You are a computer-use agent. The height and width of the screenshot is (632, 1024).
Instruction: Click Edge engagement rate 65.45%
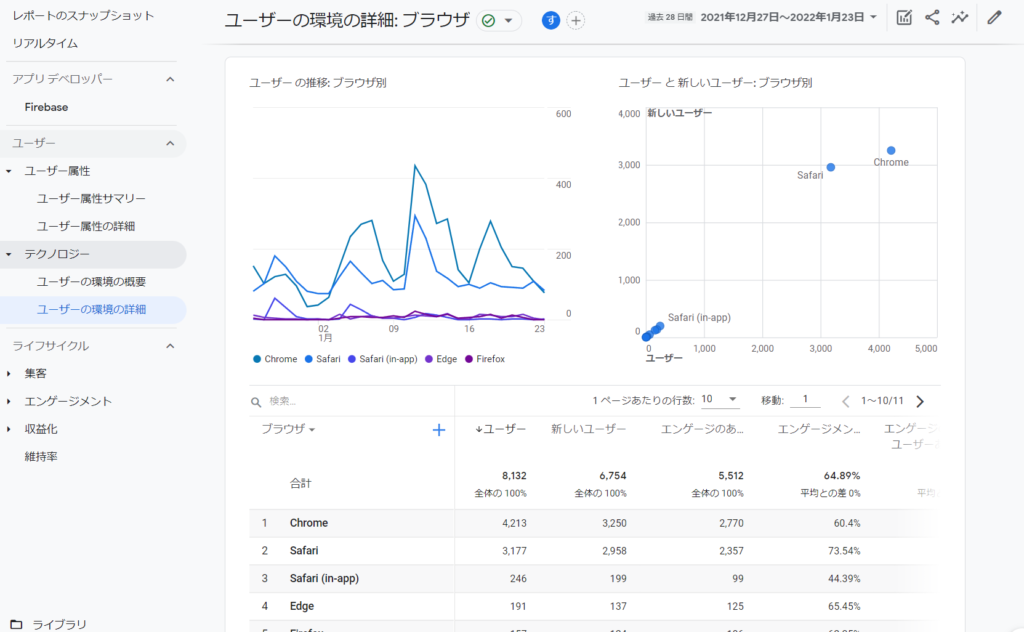844,607
